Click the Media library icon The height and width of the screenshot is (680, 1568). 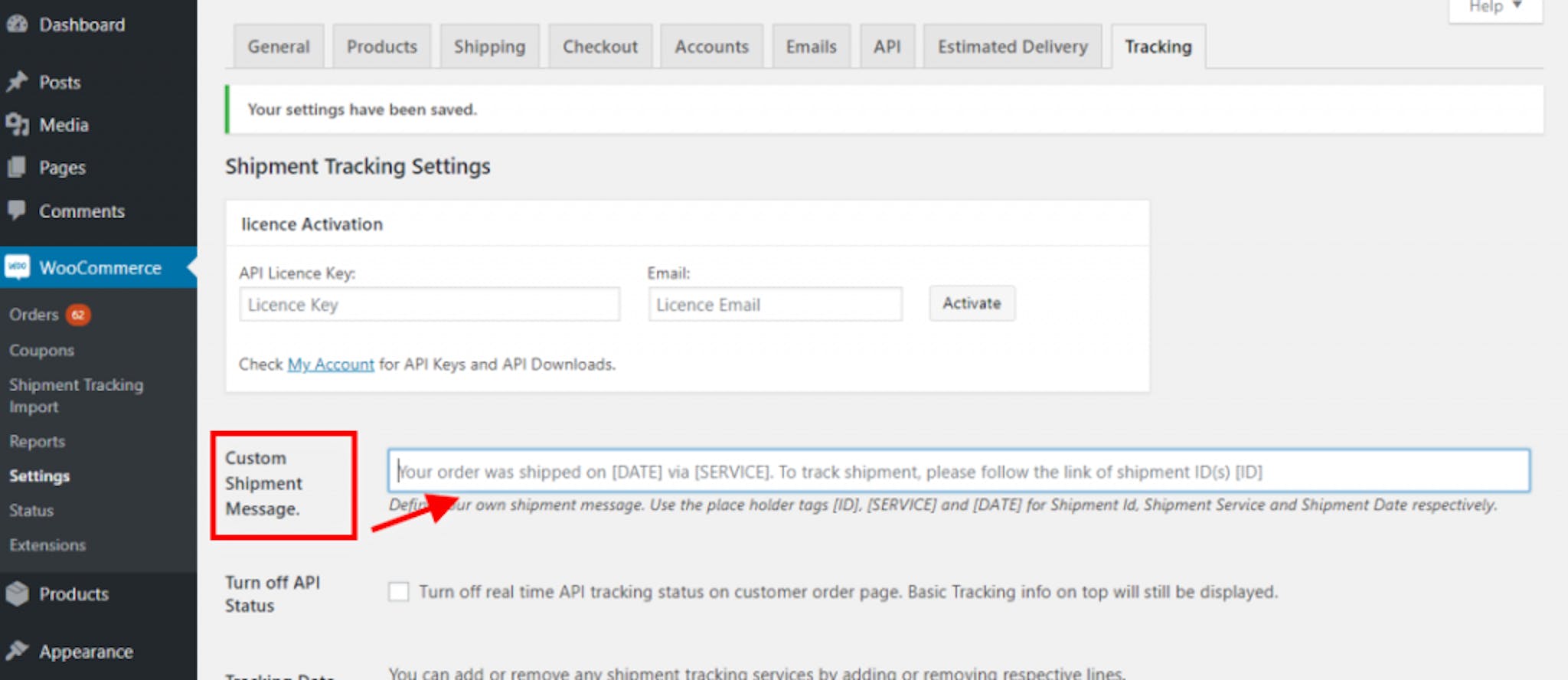click(17, 125)
